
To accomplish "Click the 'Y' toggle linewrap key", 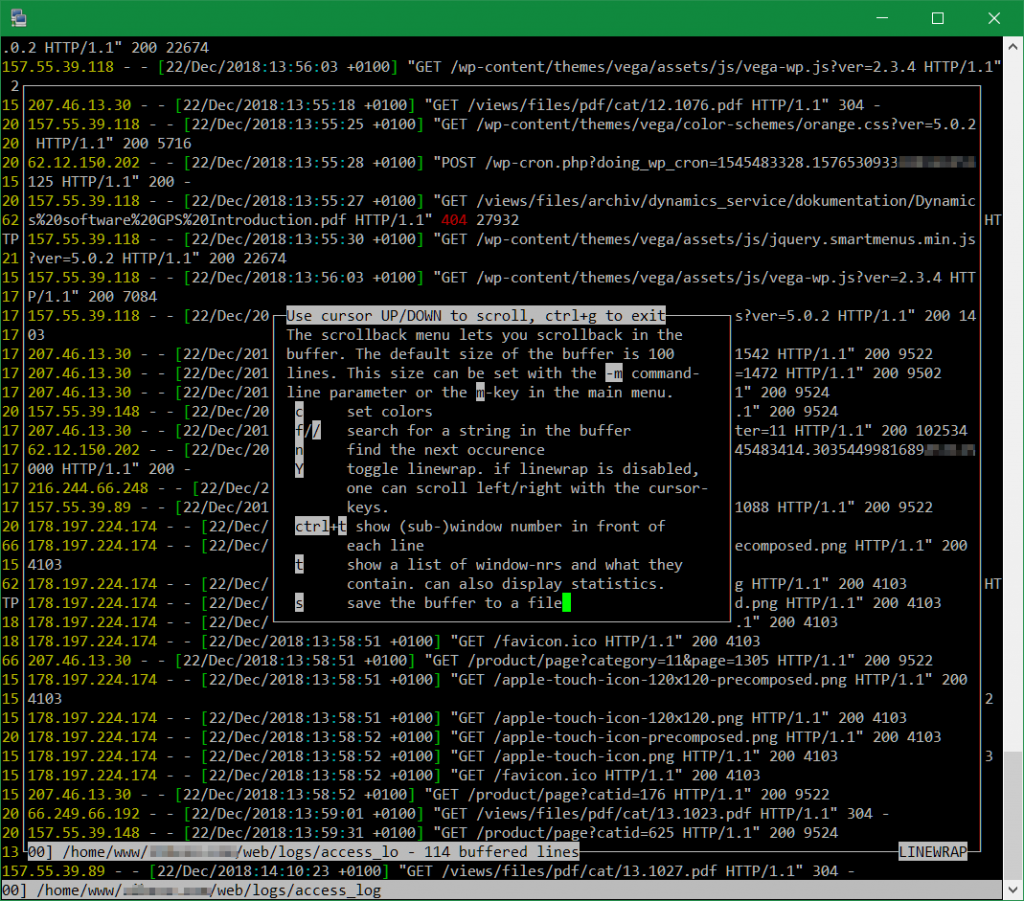I will tap(299, 469).
